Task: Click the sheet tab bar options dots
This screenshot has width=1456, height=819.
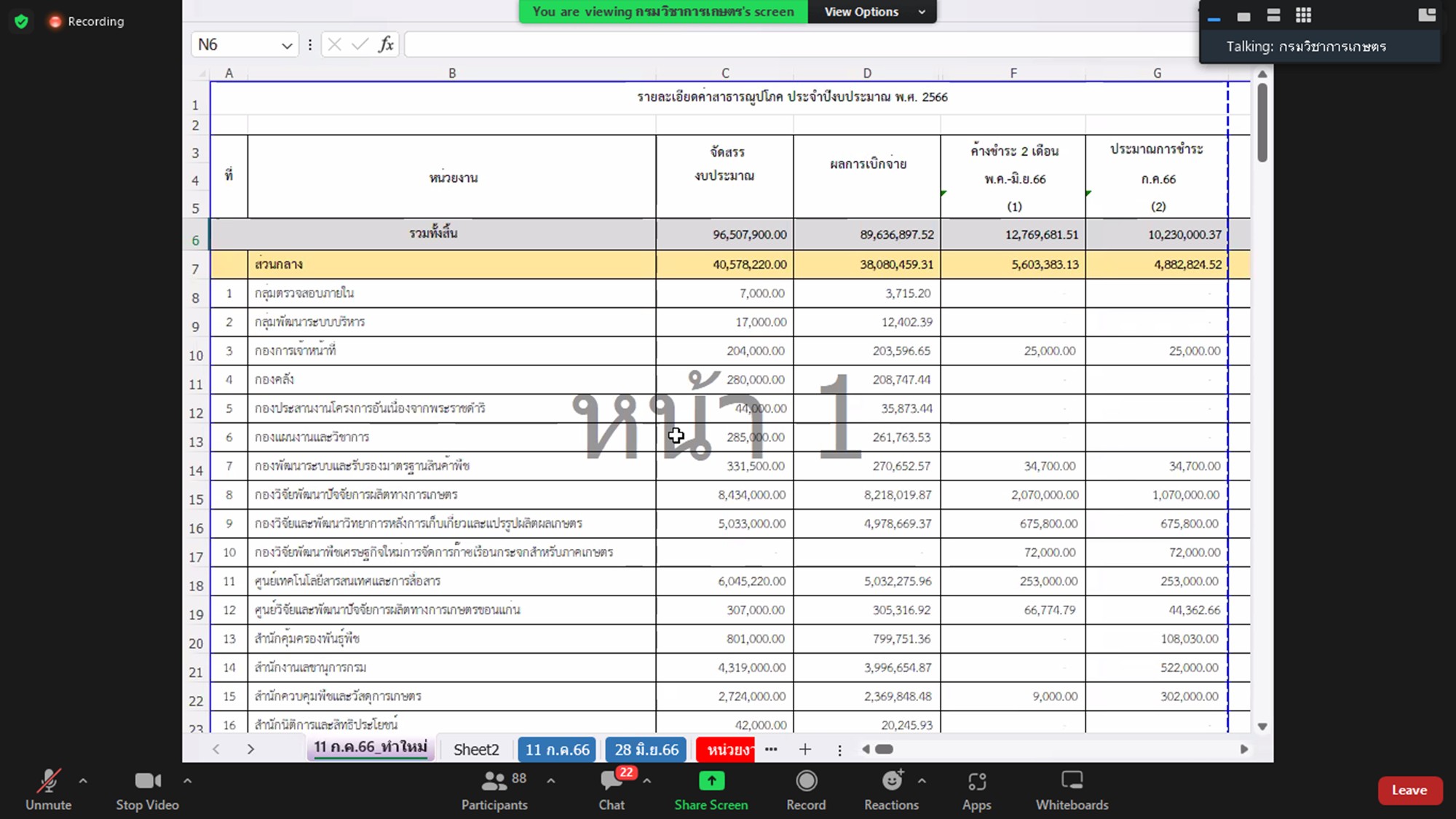Action: click(x=839, y=750)
